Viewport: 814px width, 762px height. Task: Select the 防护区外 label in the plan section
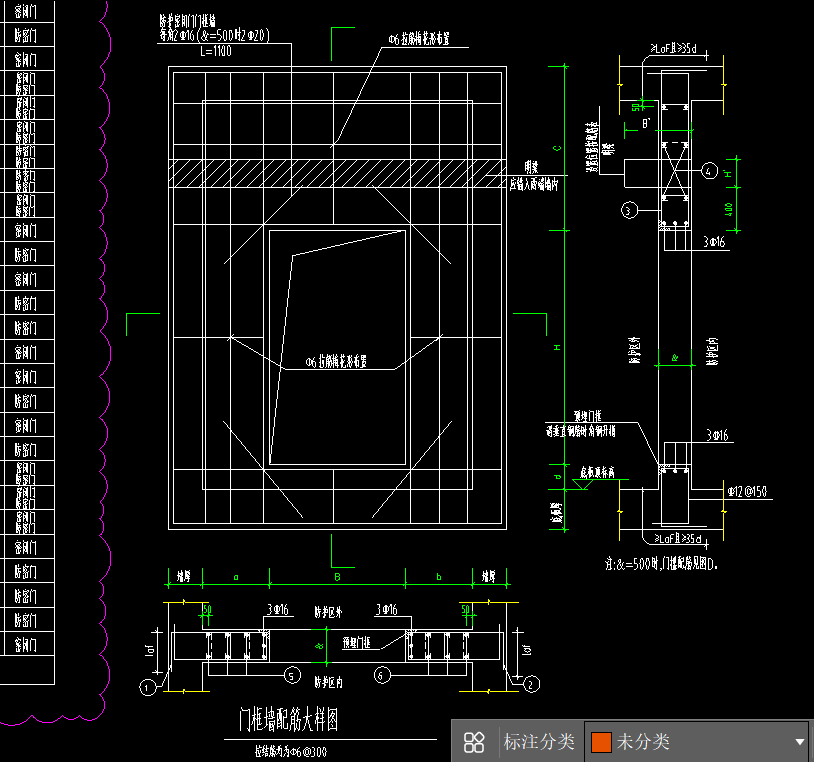328,613
